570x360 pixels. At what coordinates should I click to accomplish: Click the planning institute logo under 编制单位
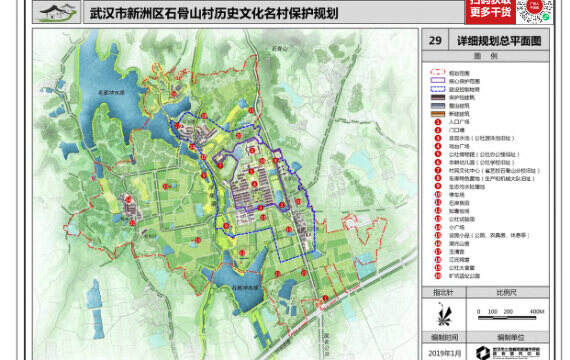483,353
